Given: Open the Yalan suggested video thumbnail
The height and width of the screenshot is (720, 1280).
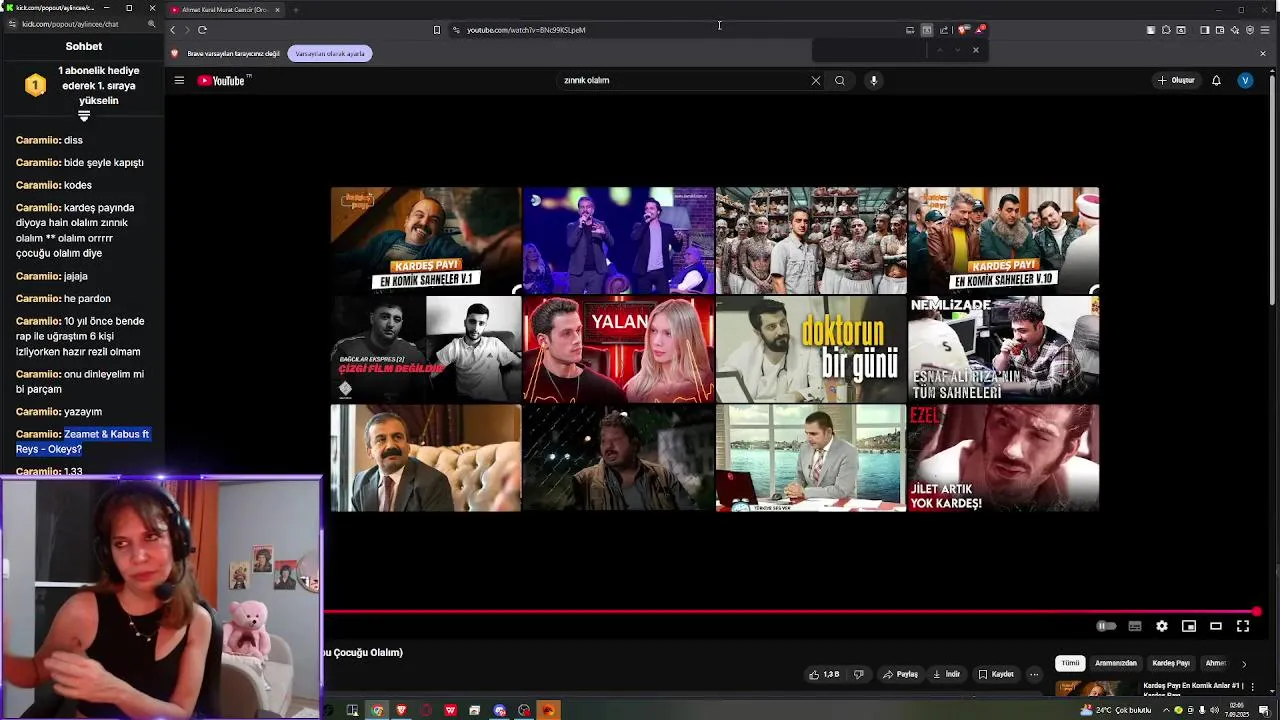Looking at the screenshot, I should (618, 349).
